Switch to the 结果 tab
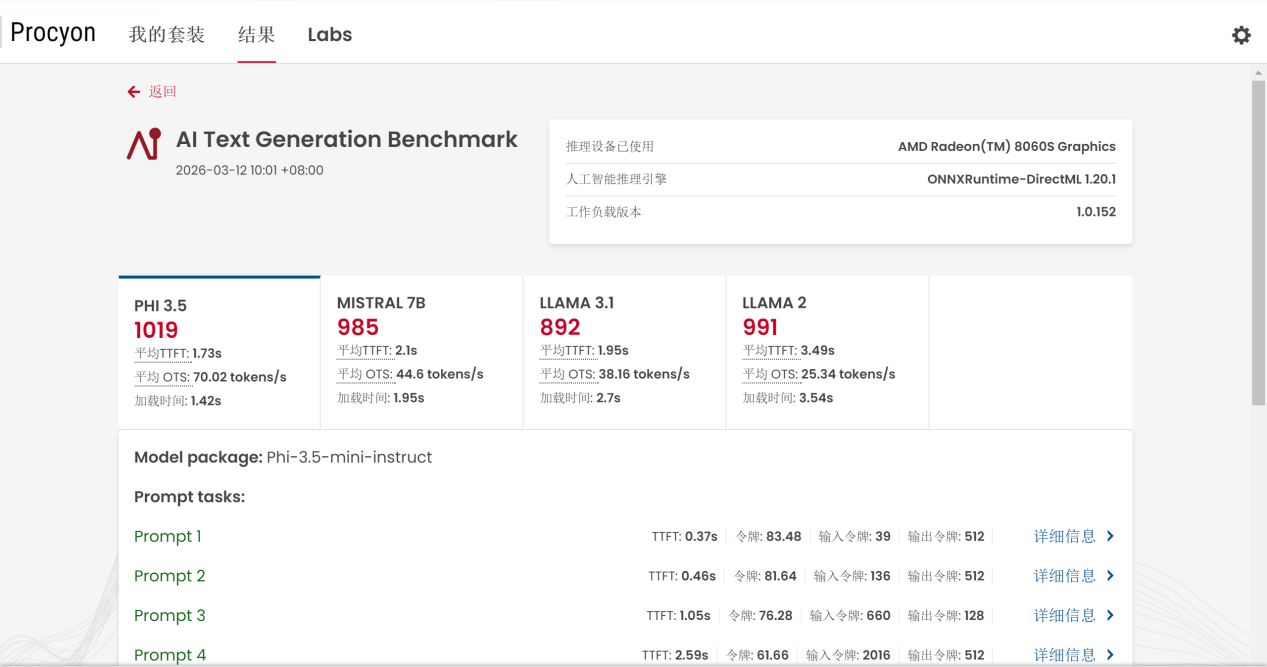 [256, 35]
